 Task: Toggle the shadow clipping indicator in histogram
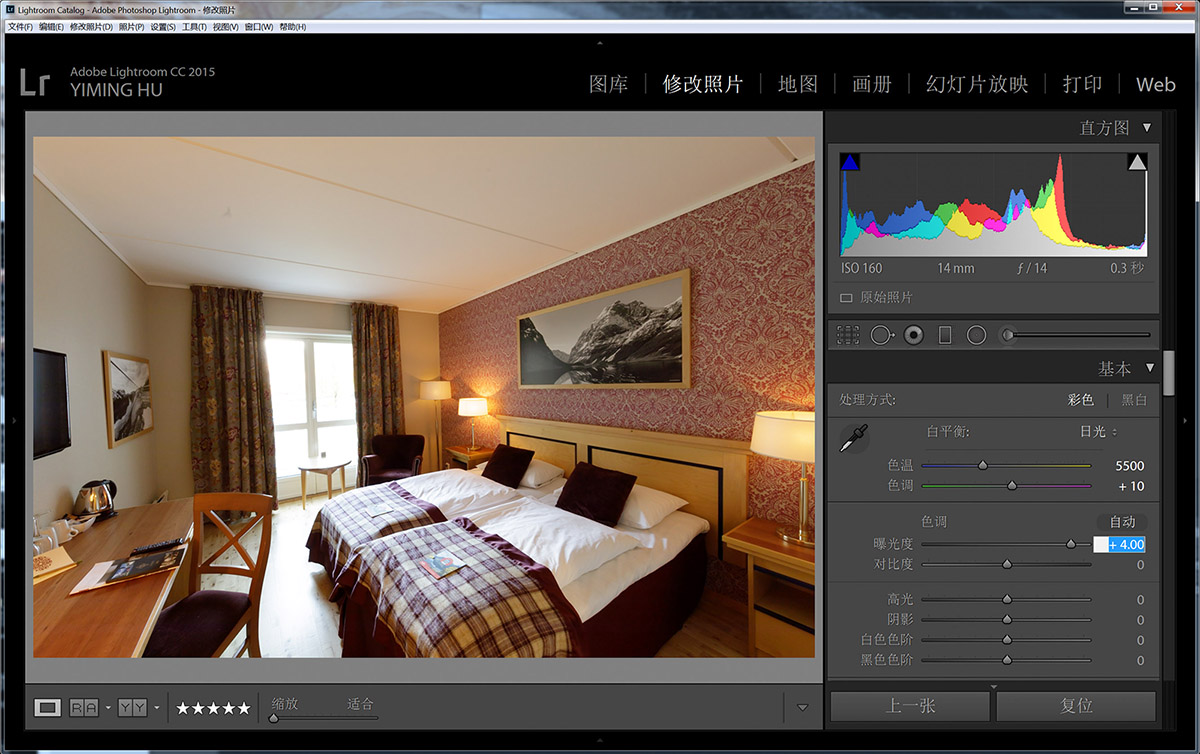850,163
